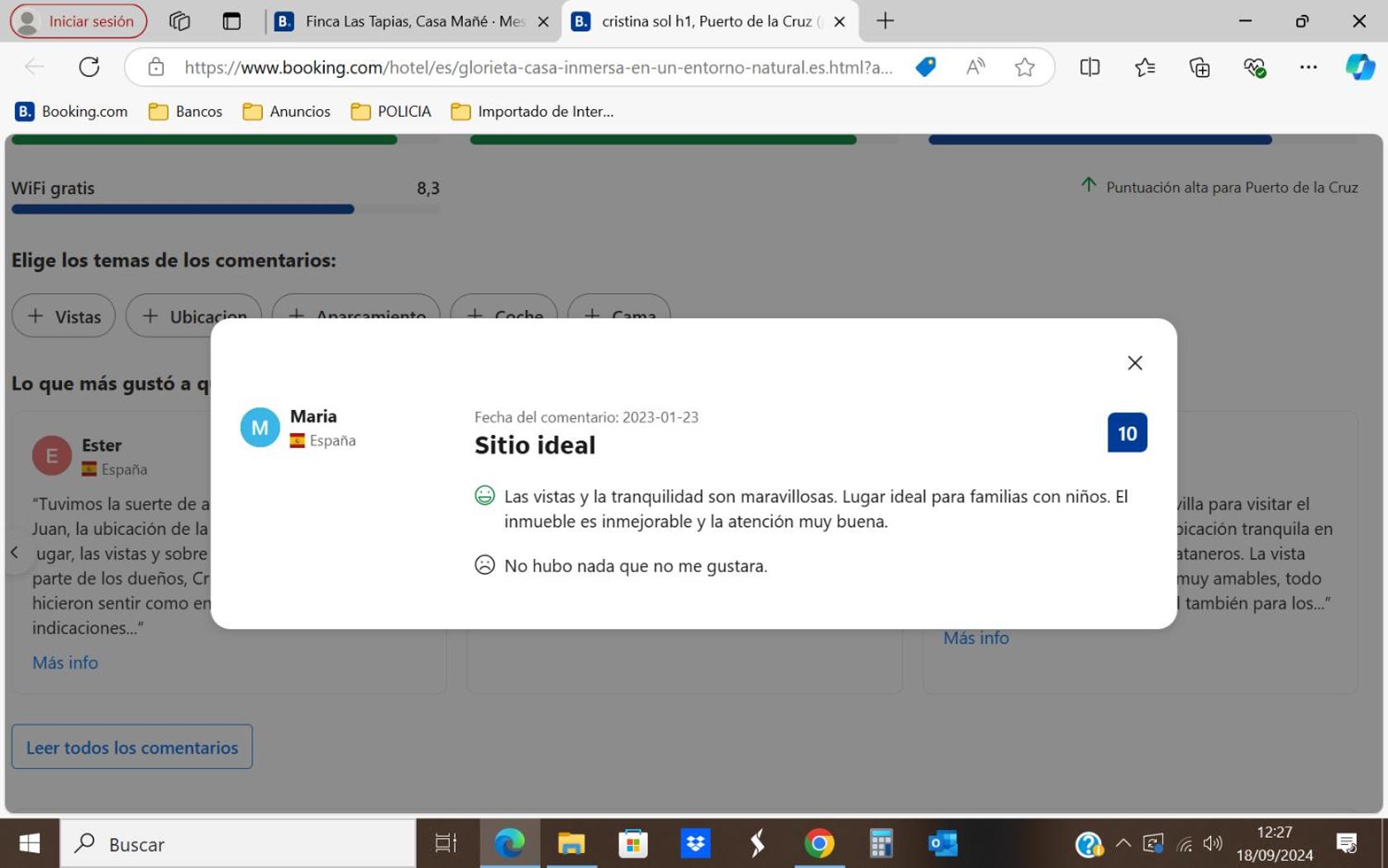Open Calculator from the taskbar

pos(881,843)
